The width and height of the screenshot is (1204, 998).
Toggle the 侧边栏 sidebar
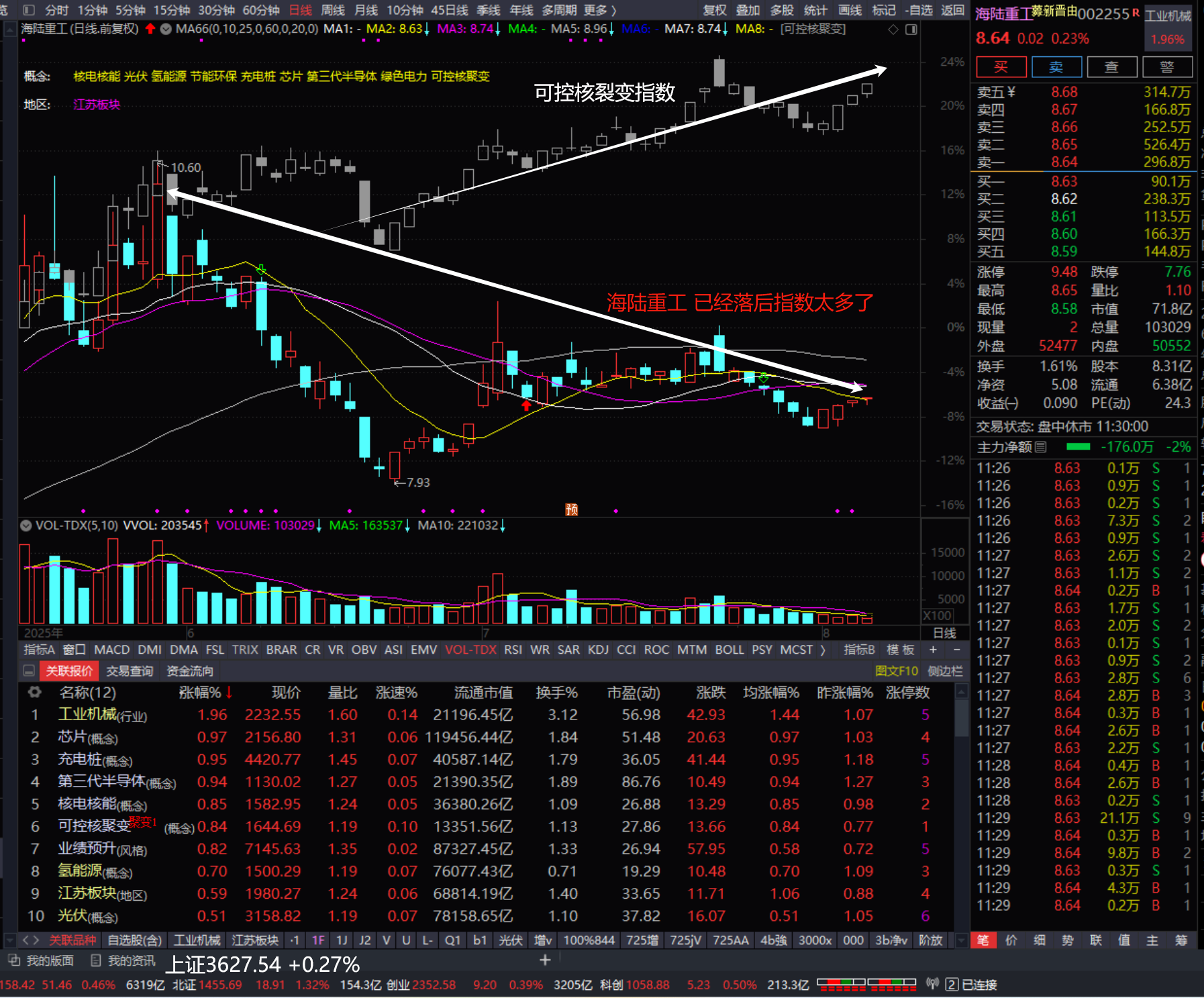coord(945,670)
